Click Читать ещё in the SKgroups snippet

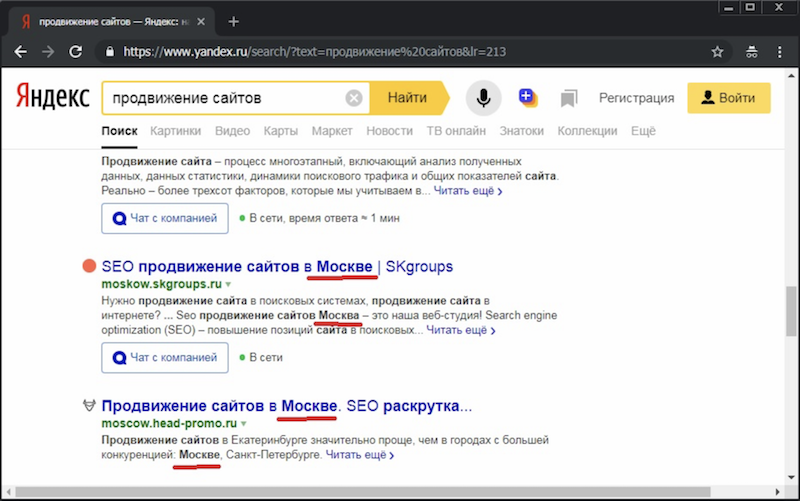pos(461,330)
